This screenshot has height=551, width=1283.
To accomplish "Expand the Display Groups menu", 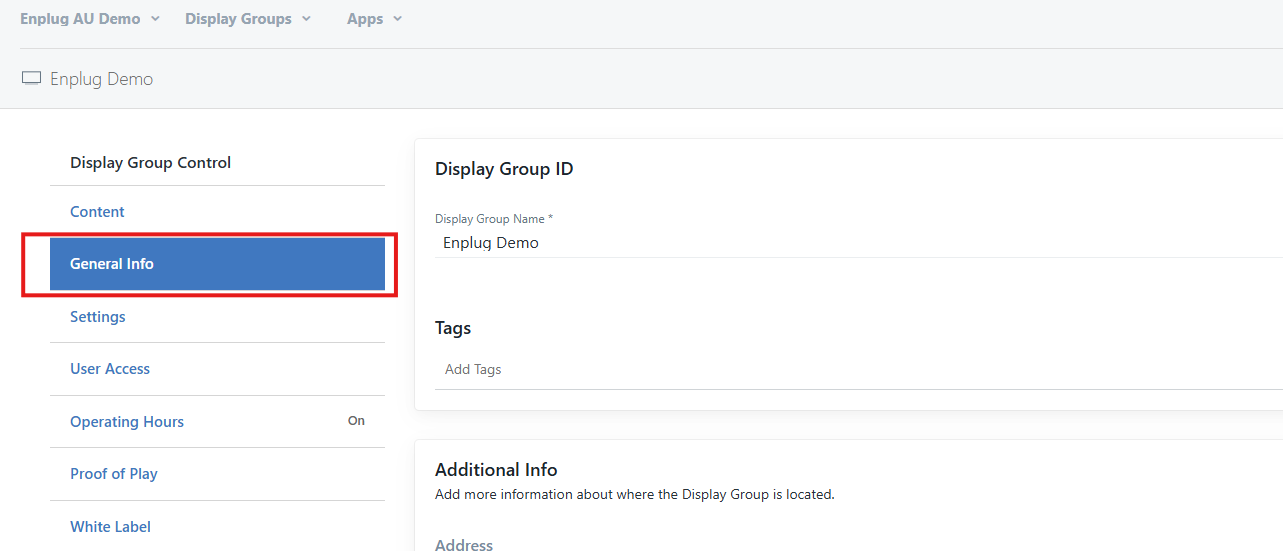I will tap(238, 19).
